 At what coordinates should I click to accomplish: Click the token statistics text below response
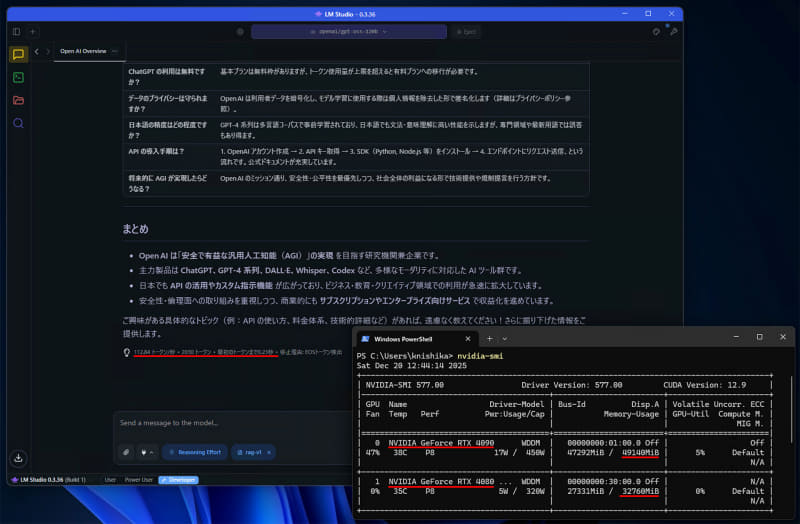(x=238, y=353)
